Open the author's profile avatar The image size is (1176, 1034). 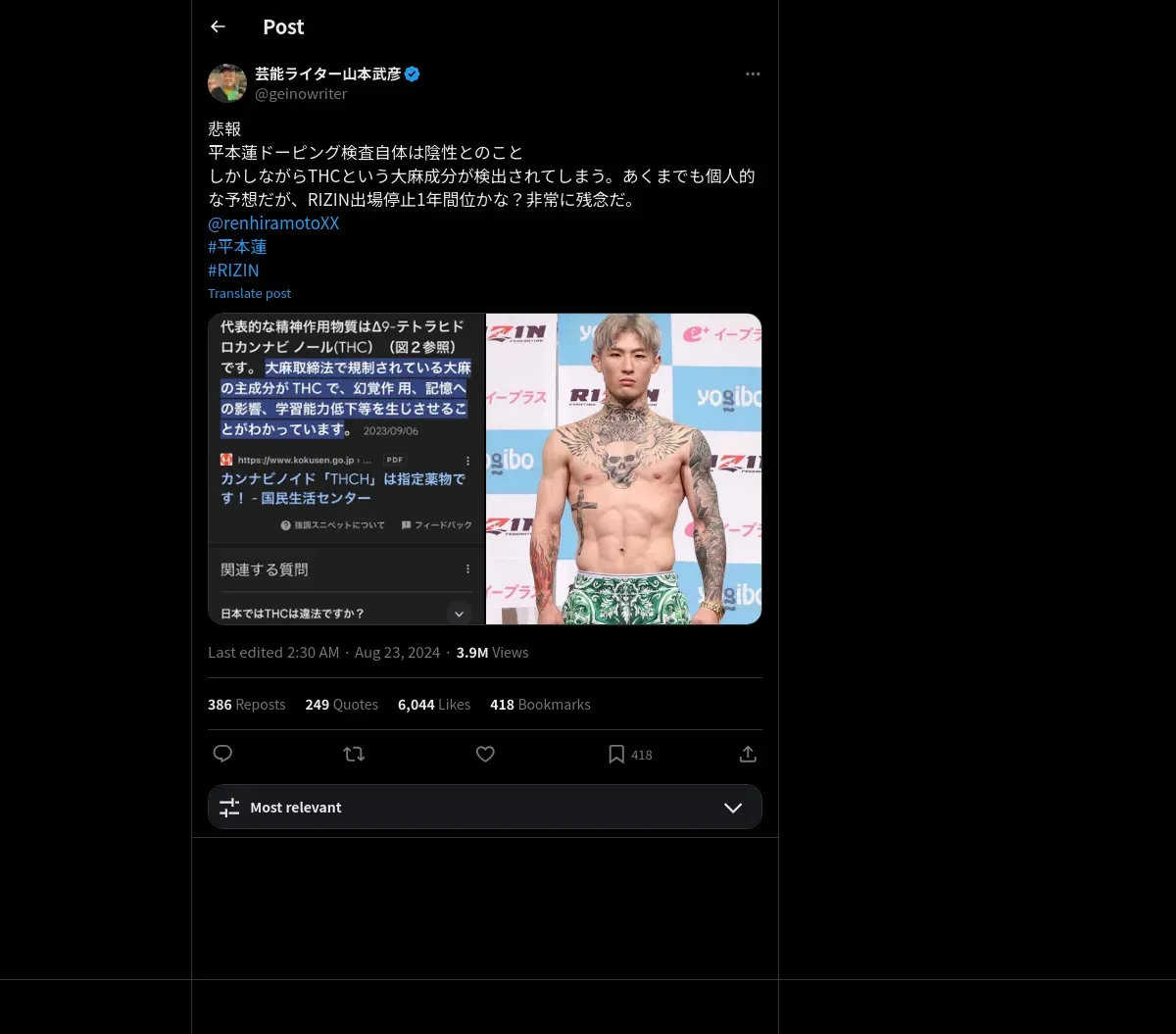(x=227, y=83)
